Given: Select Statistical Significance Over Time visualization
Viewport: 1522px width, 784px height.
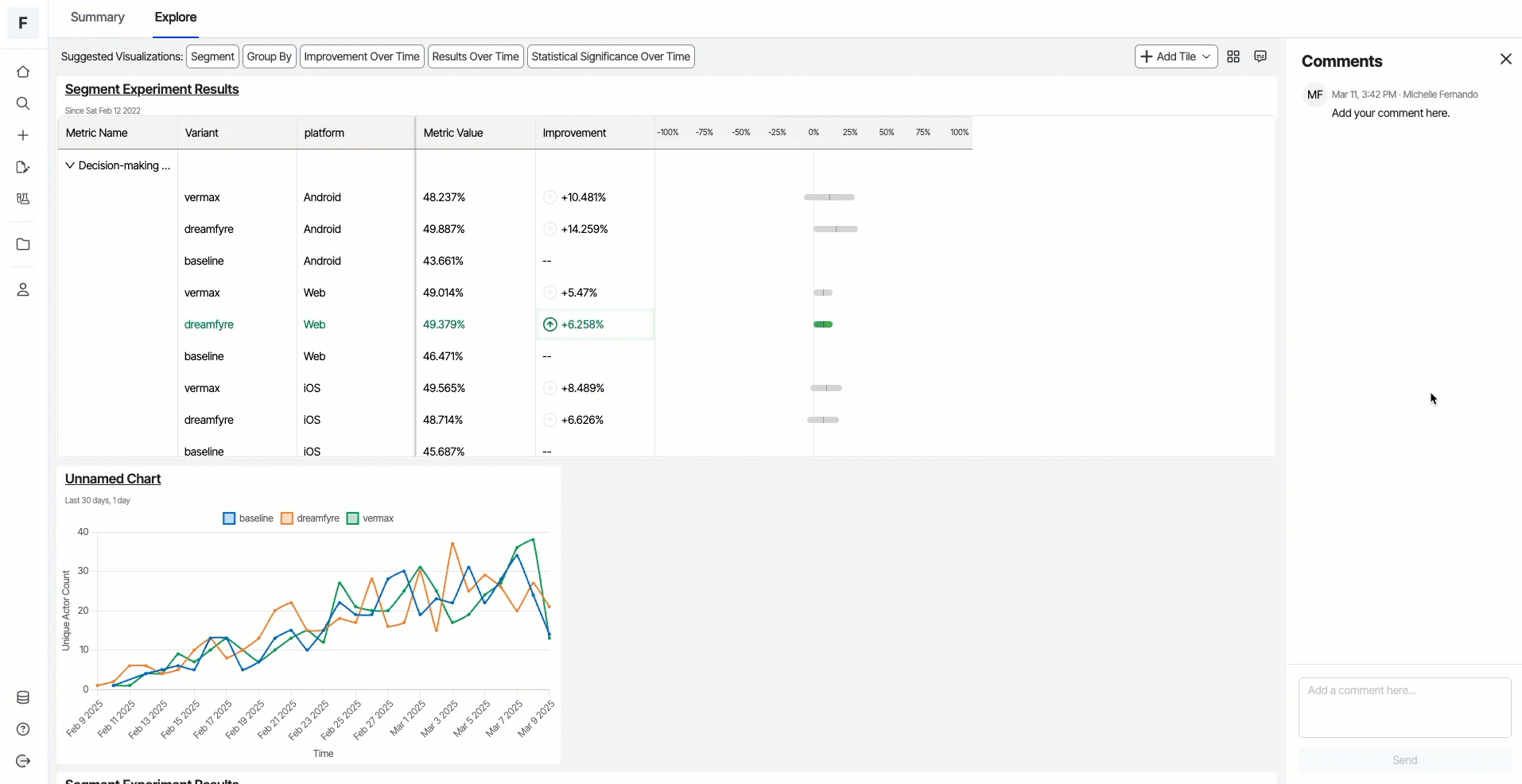Looking at the screenshot, I should click(x=611, y=56).
